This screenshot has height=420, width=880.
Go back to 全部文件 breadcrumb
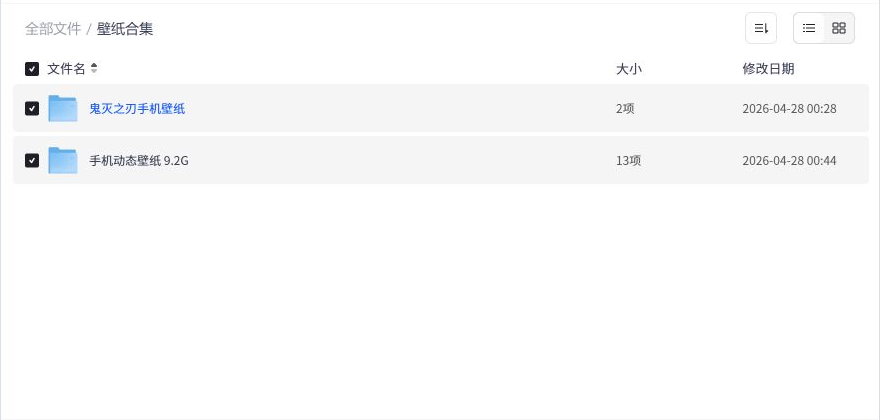53,29
